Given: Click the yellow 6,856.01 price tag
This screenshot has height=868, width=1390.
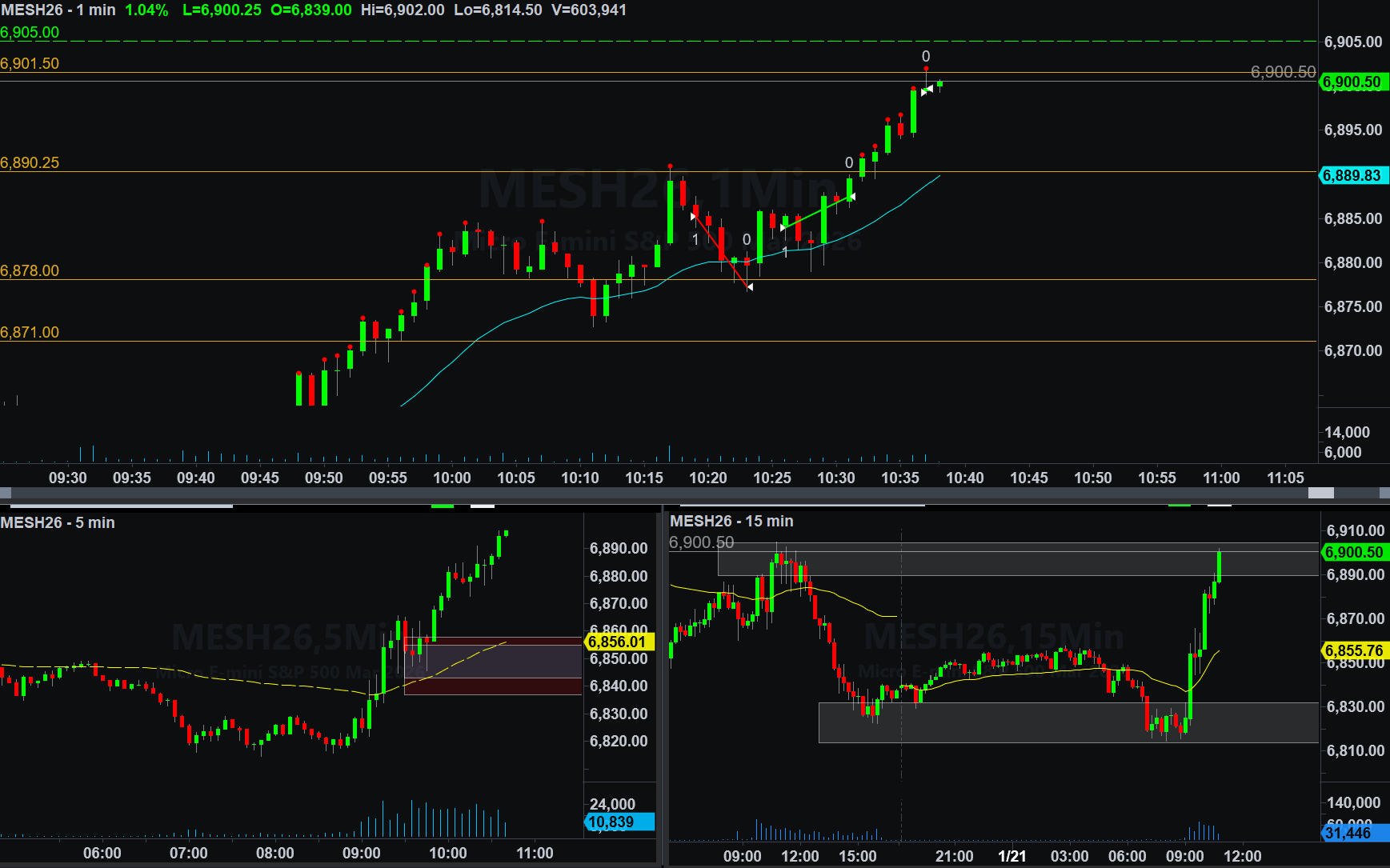Looking at the screenshot, I should [617, 642].
